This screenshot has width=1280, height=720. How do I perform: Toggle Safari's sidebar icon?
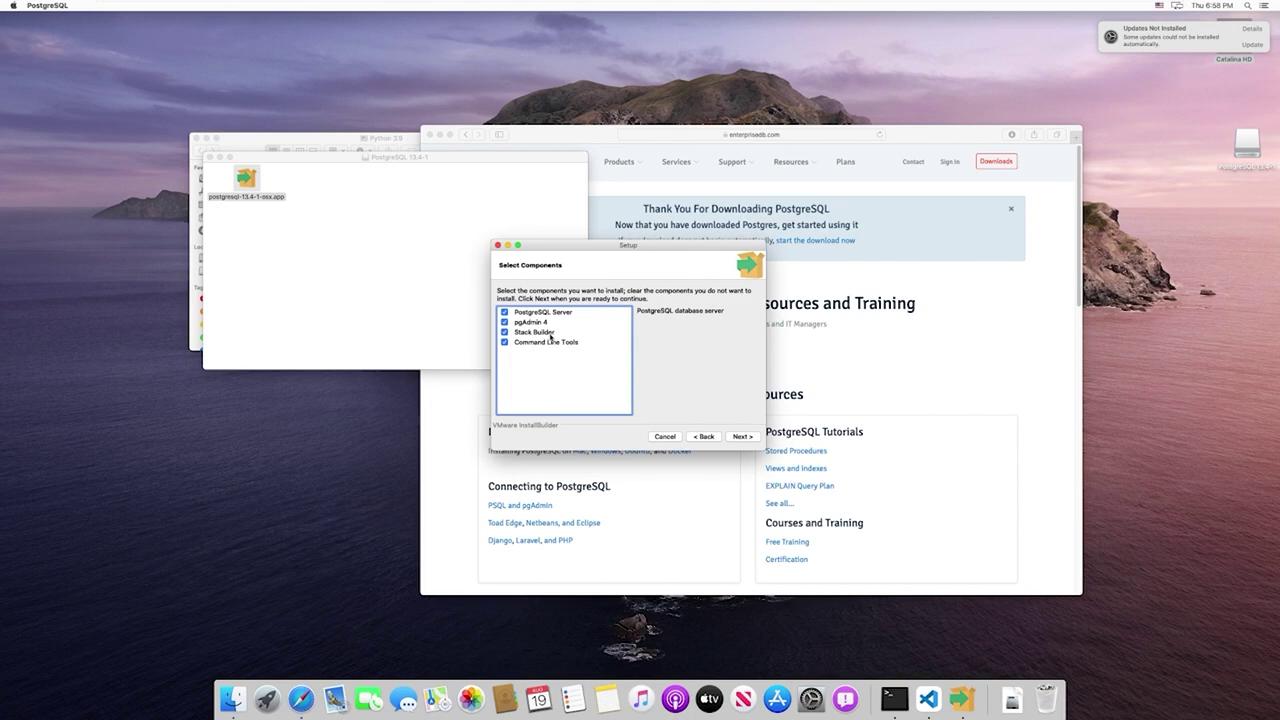499,135
